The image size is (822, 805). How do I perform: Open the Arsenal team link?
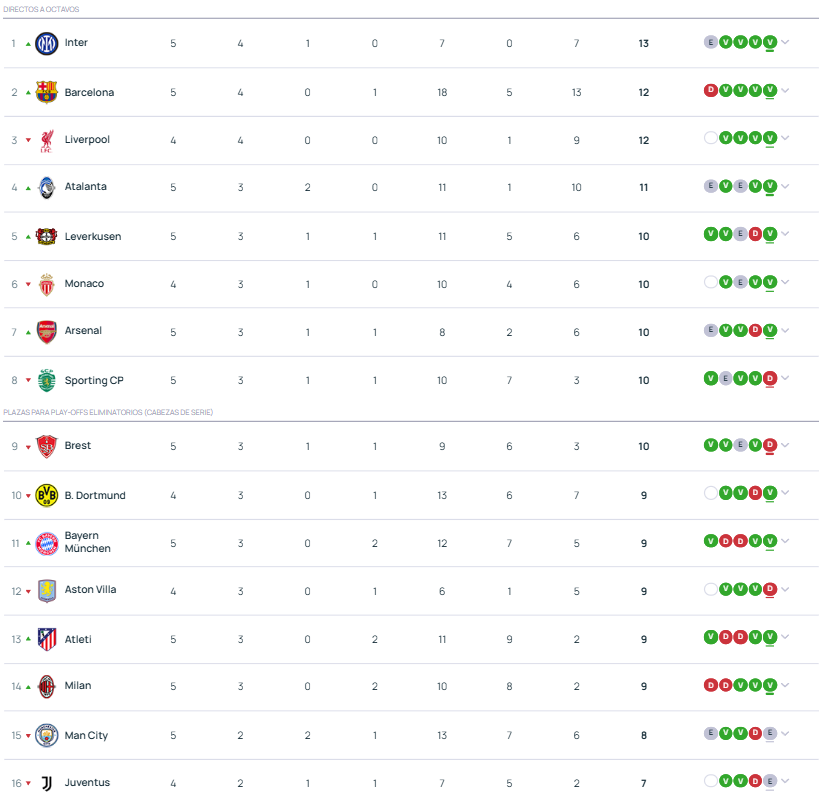pyautogui.click(x=83, y=331)
